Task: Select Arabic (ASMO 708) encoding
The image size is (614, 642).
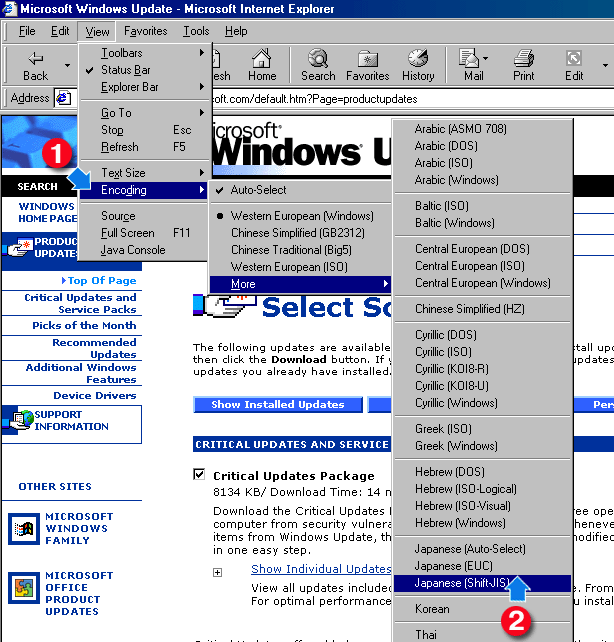Action: (x=483, y=129)
